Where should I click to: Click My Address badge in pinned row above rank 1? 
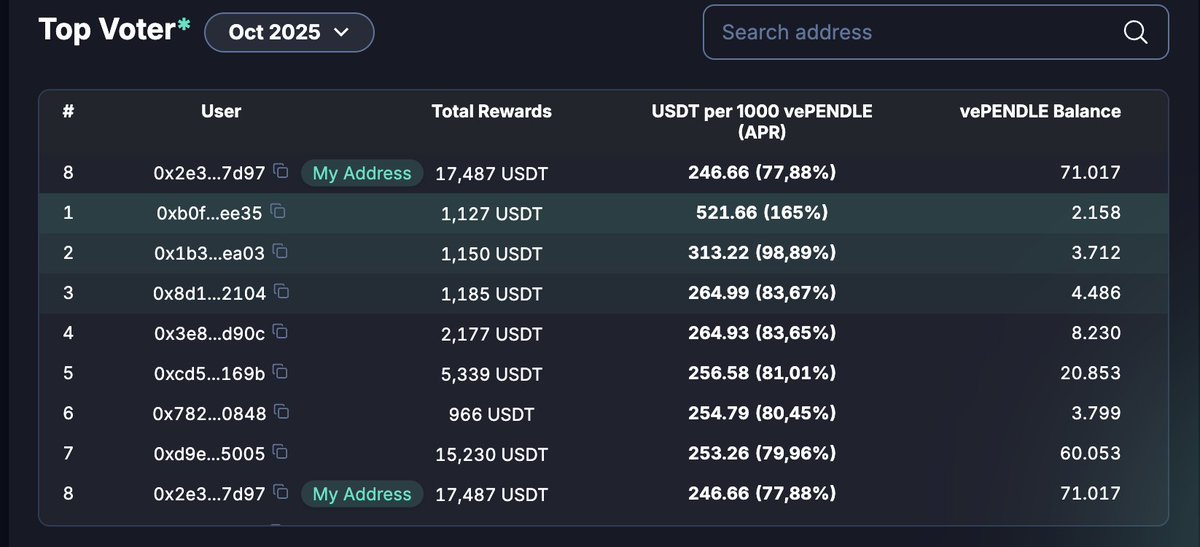click(362, 173)
